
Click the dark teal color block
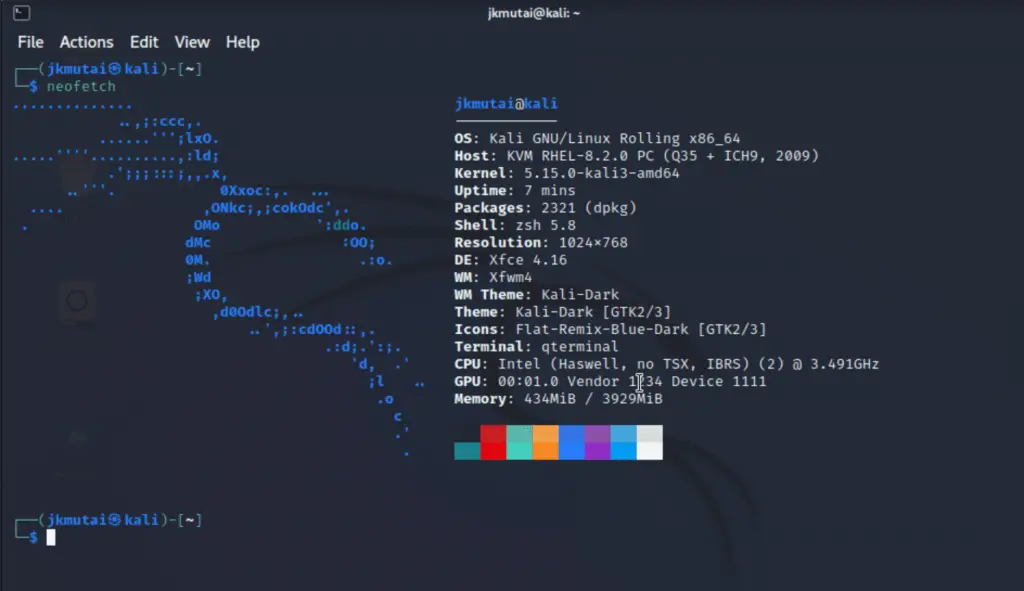coord(467,451)
